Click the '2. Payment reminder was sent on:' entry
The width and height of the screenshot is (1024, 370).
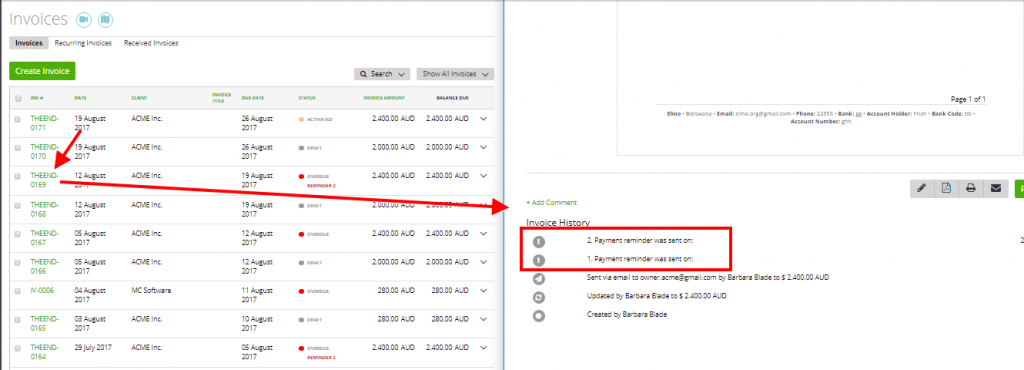tap(640, 241)
